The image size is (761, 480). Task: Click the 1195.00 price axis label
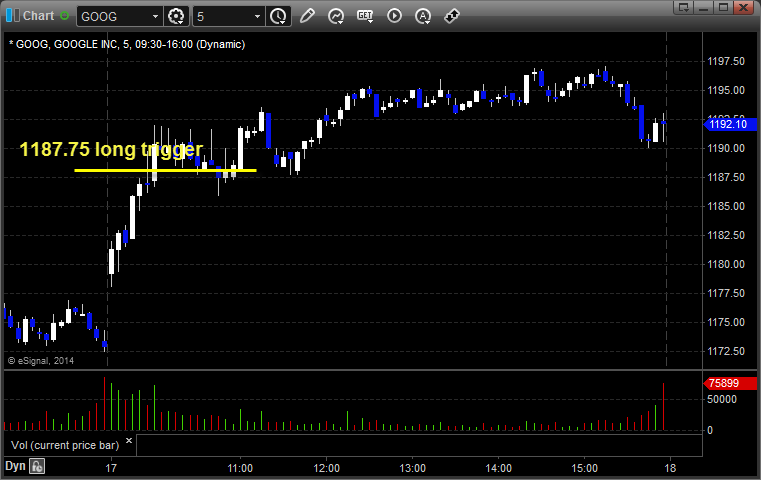tap(726, 90)
